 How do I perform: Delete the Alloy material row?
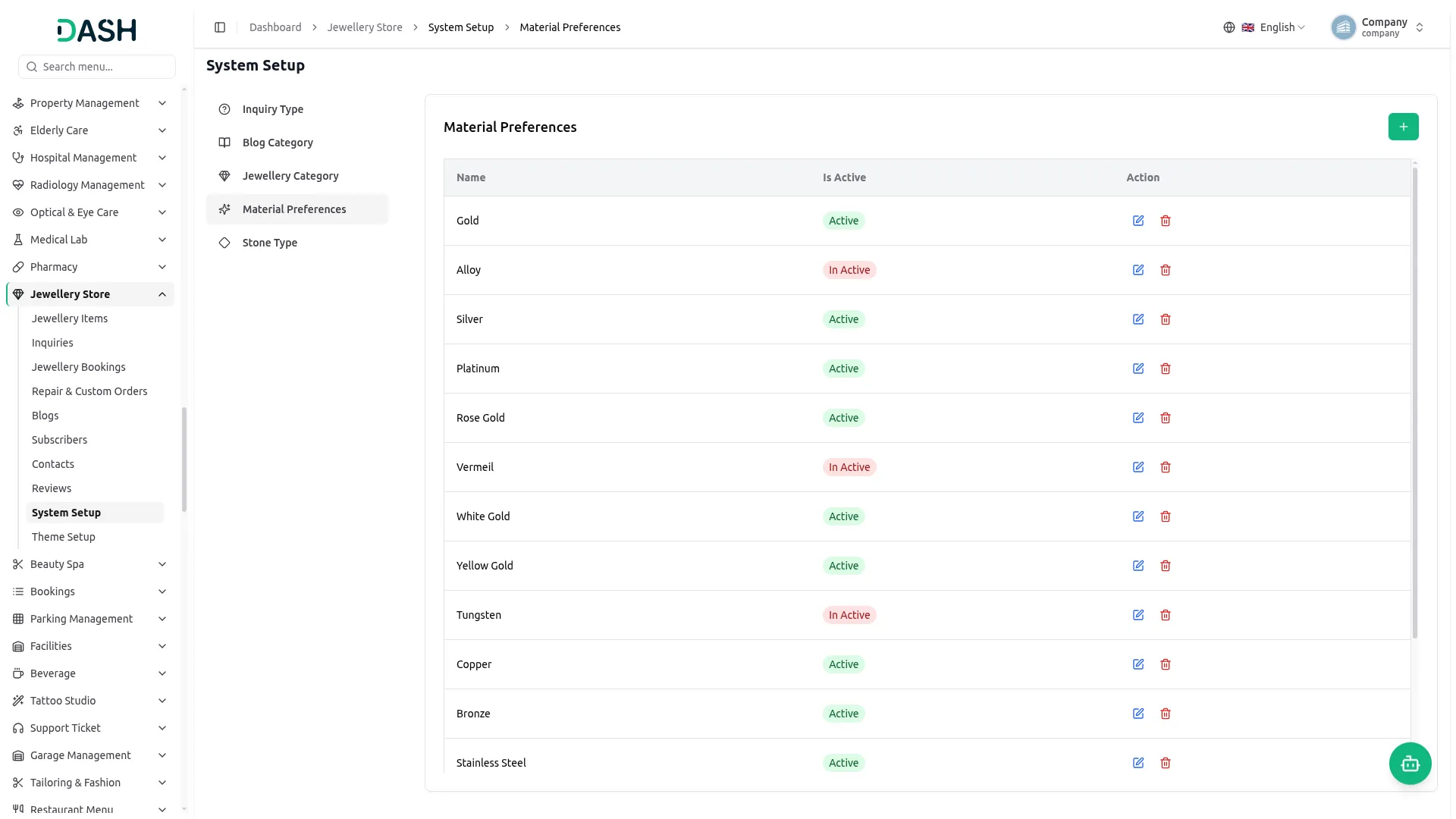click(1166, 270)
